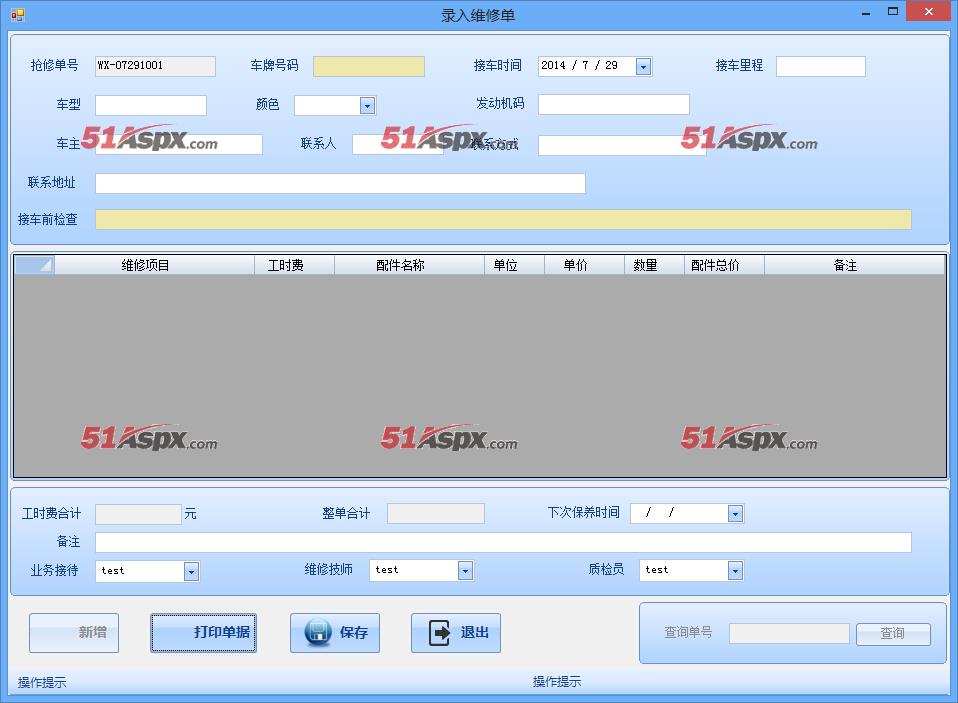Click the 新增 button
The image size is (958, 703).
pyautogui.click(x=74, y=633)
